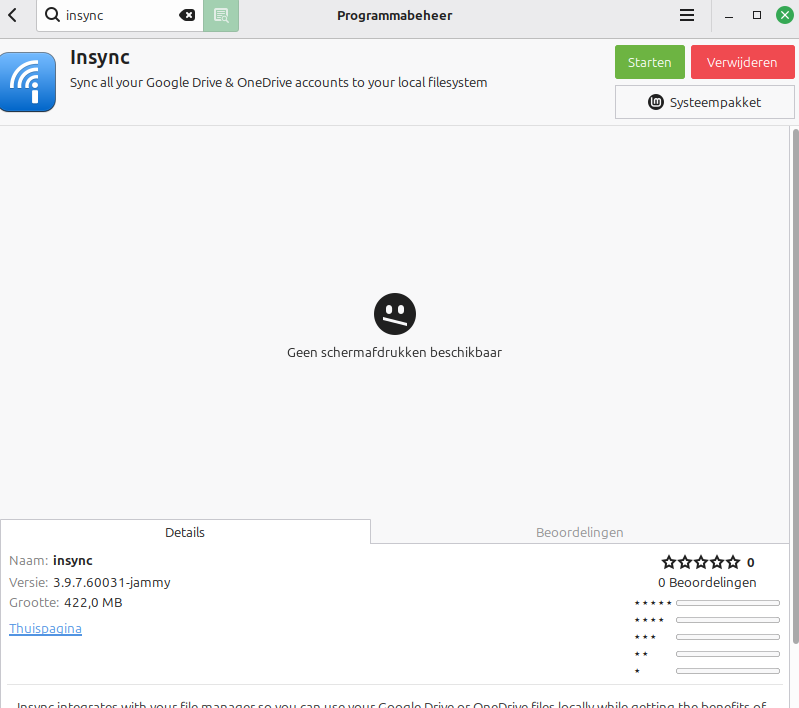Click the magnifier icon in the search box
The width and height of the screenshot is (799, 708).
coord(52,15)
